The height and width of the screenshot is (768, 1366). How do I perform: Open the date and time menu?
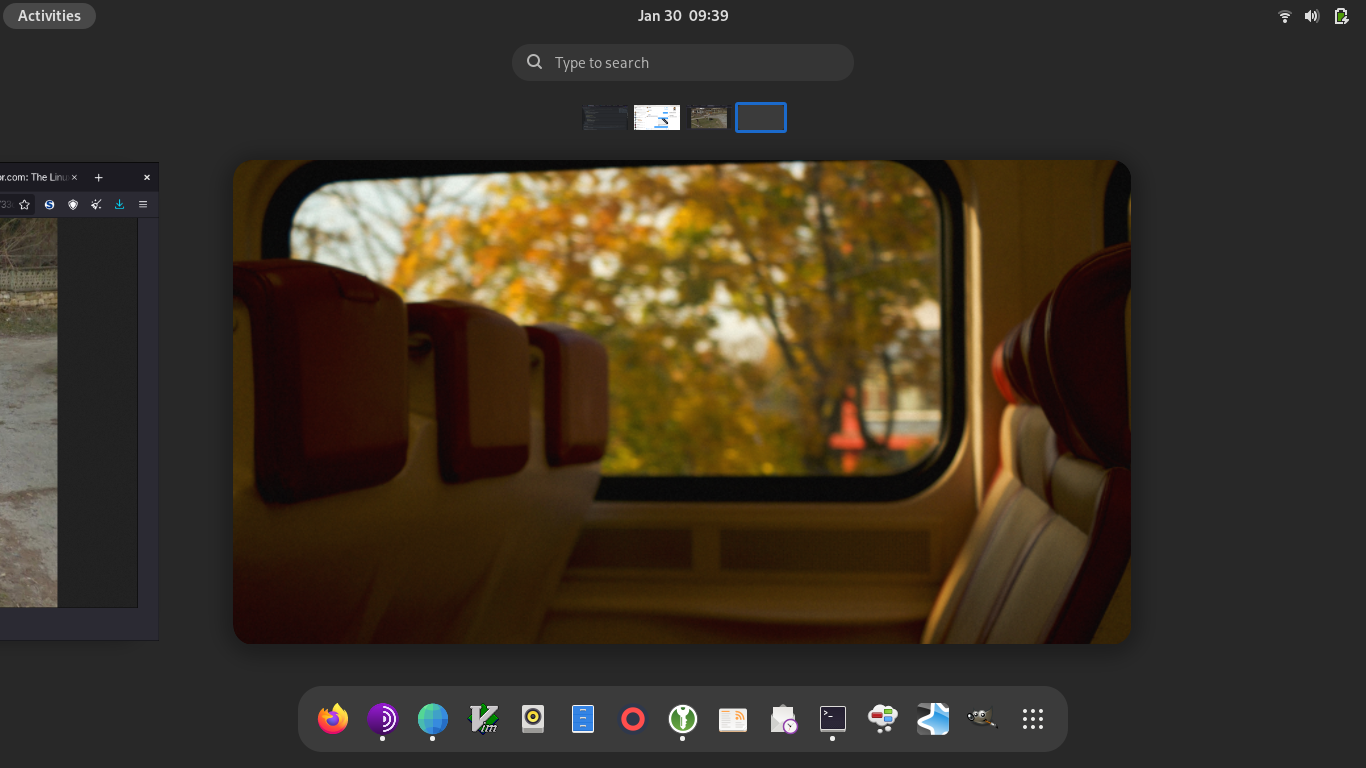coord(683,16)
